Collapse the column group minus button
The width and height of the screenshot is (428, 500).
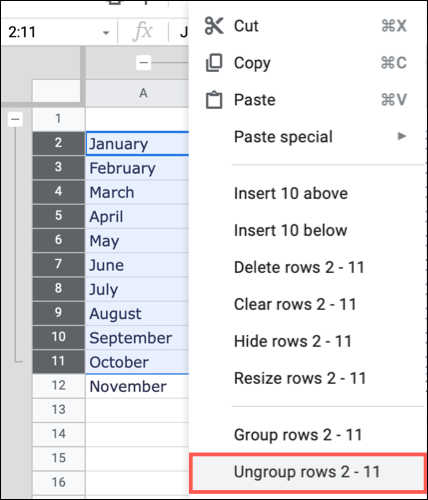click(144, 63)
